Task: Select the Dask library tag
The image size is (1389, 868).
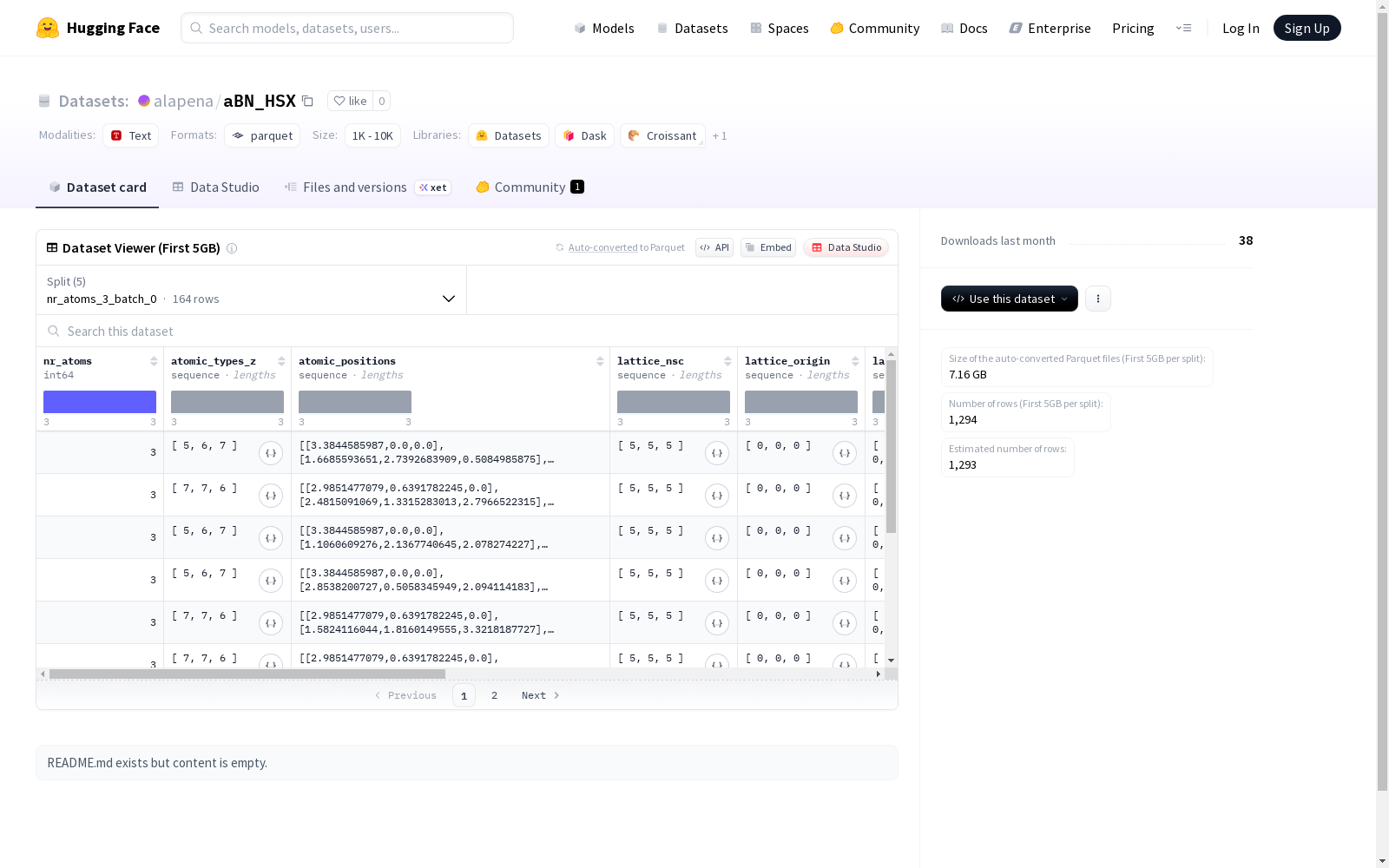Action: (x=585, y=135)
